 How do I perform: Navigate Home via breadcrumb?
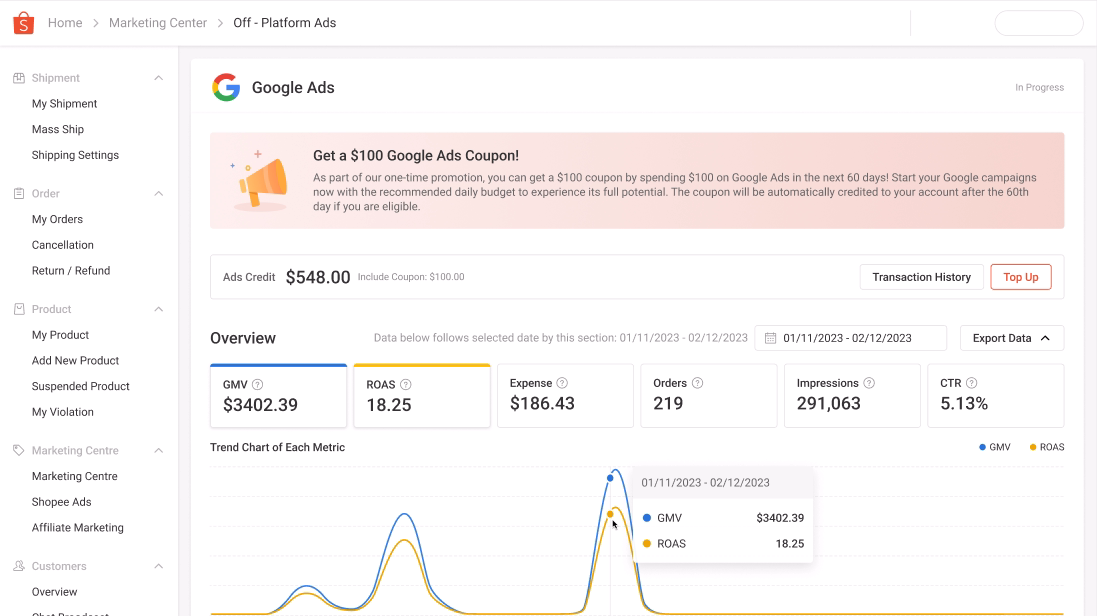pyautogui.click(x=65, y=22)
